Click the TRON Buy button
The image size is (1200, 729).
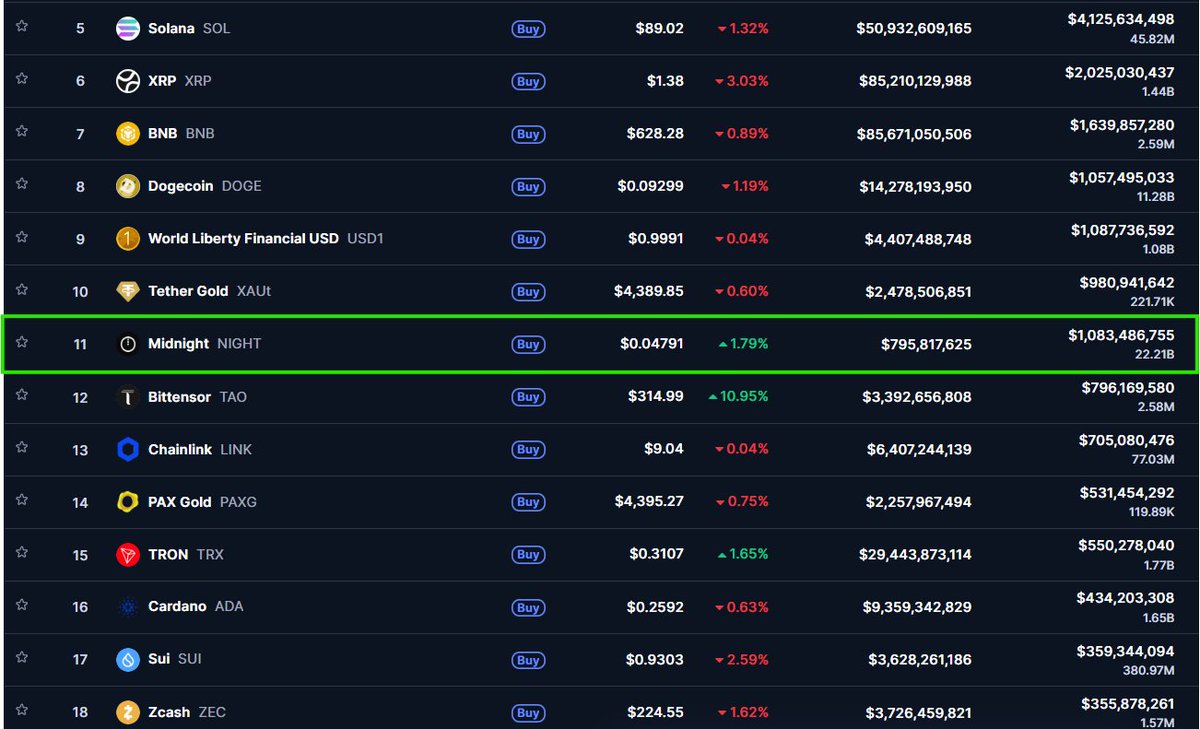528,555
